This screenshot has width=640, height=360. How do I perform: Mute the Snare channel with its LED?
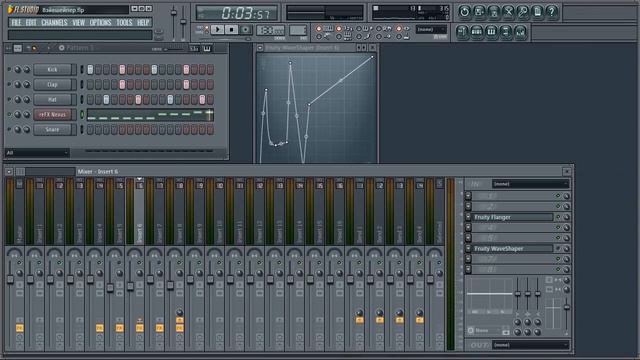point(9,130)
